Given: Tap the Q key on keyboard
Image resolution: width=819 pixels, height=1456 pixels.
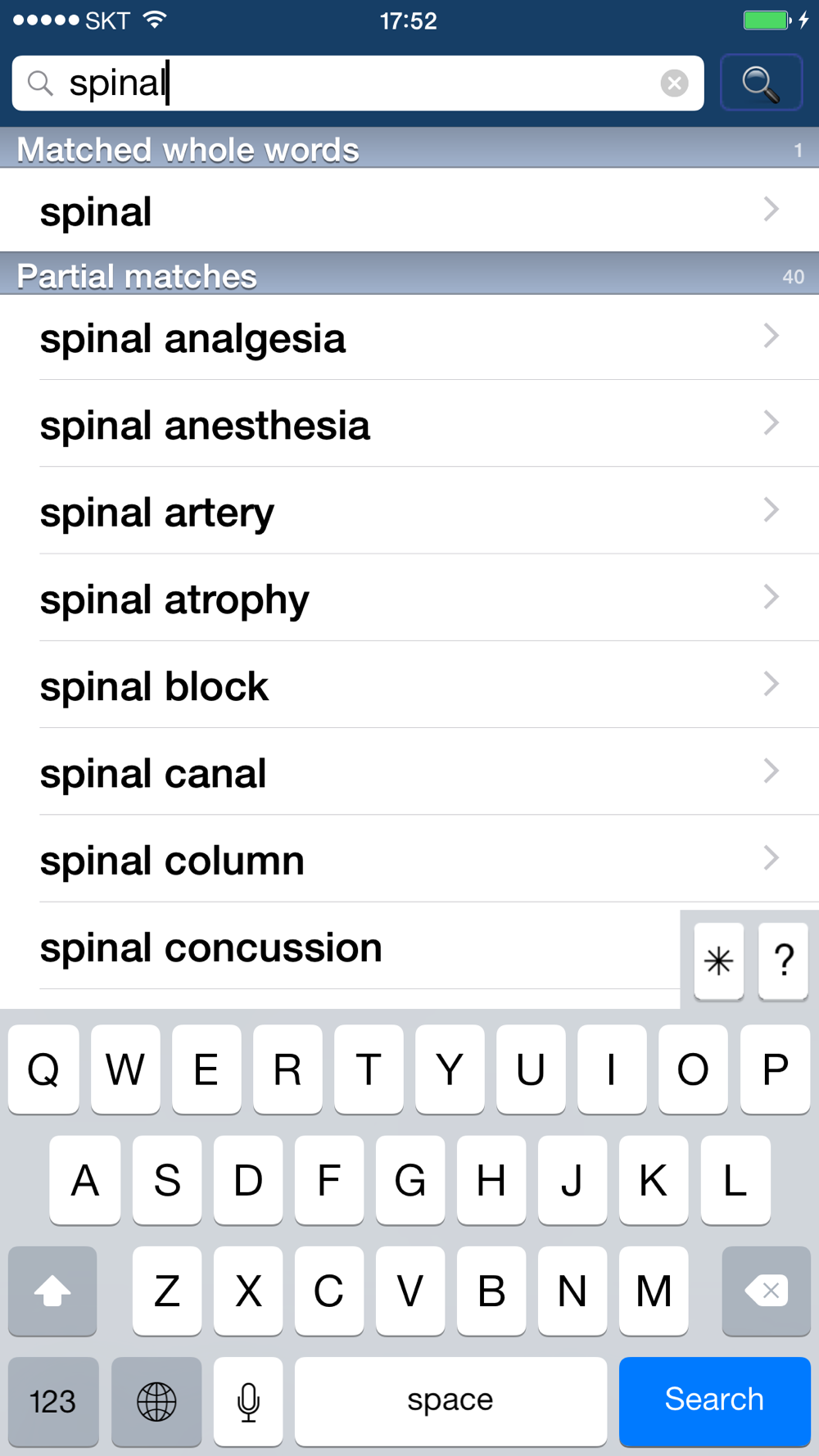Looking at the screenshot, I should [x=43, y=1069].
